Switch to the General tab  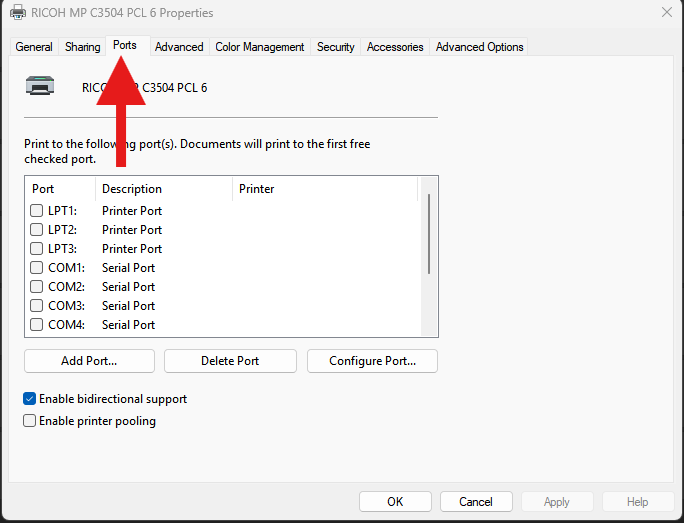[34, 47]
